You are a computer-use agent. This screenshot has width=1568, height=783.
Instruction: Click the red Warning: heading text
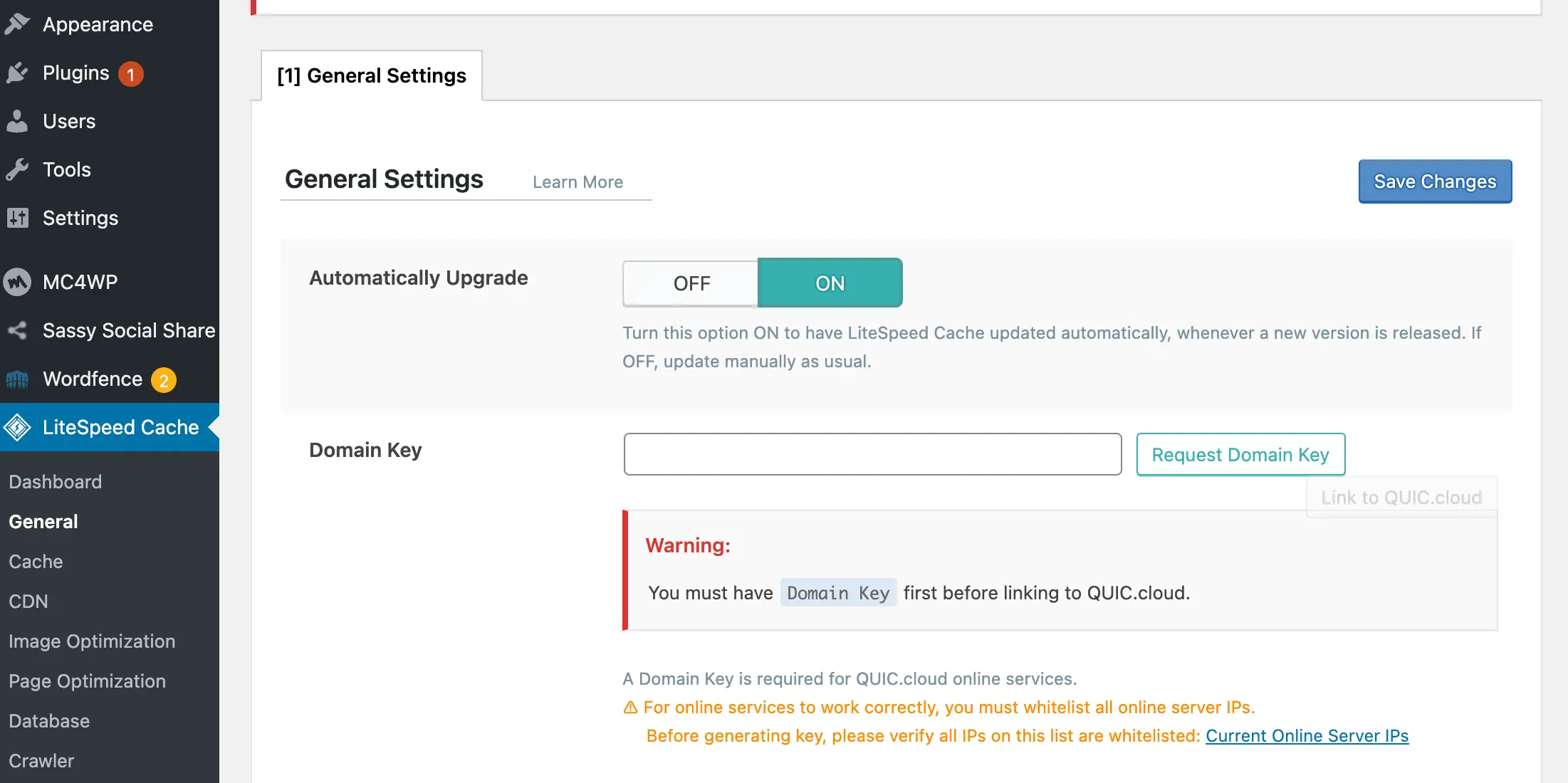coord(688,545)
